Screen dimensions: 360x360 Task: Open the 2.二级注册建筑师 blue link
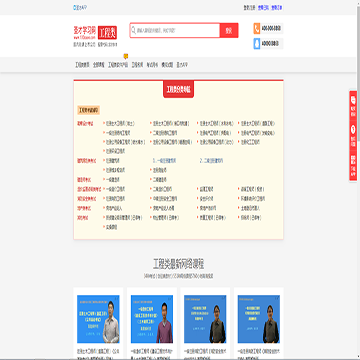tap(212, 161)
